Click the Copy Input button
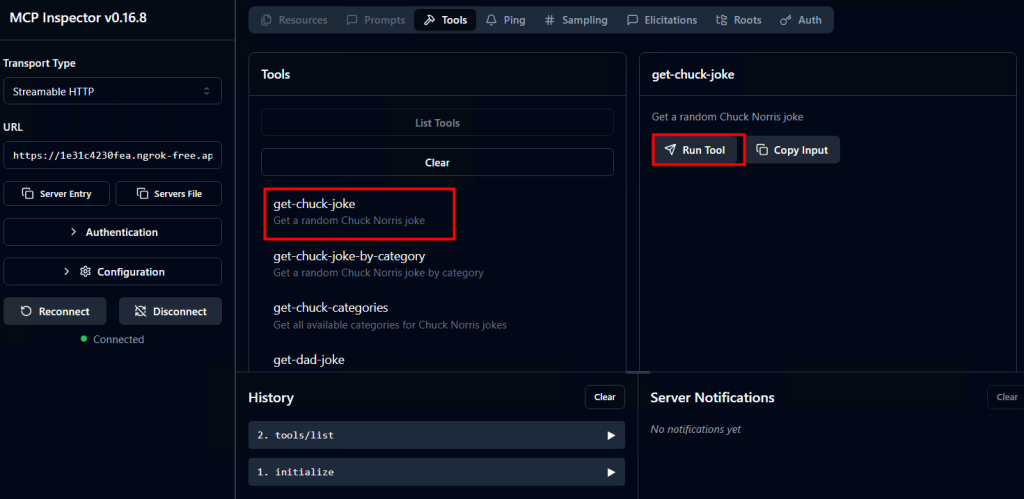1024x499 pixels. pyautogui.click(x=792, y=150)
